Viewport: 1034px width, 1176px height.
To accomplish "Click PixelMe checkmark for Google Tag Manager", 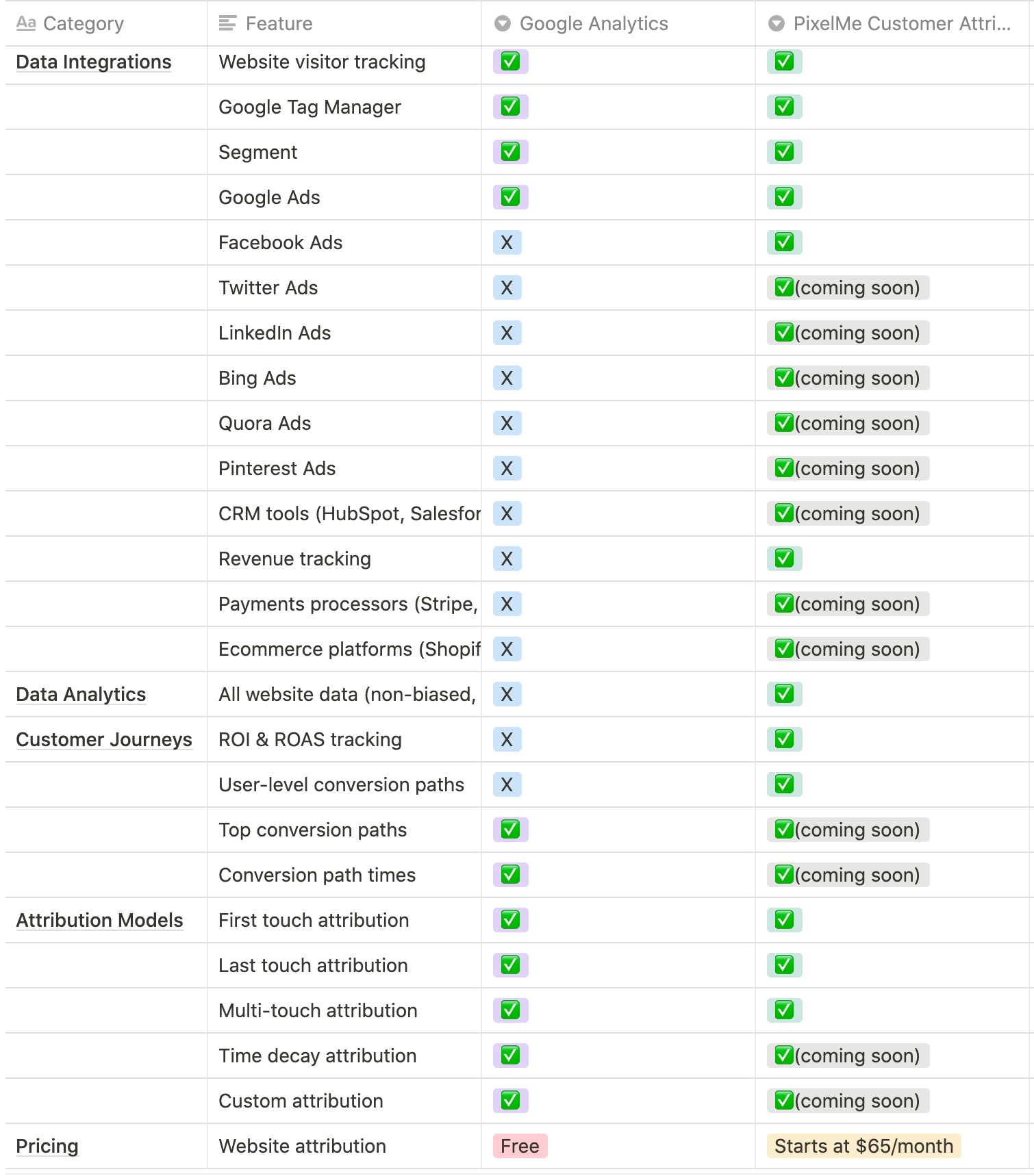I will click(x=784, y=107).
